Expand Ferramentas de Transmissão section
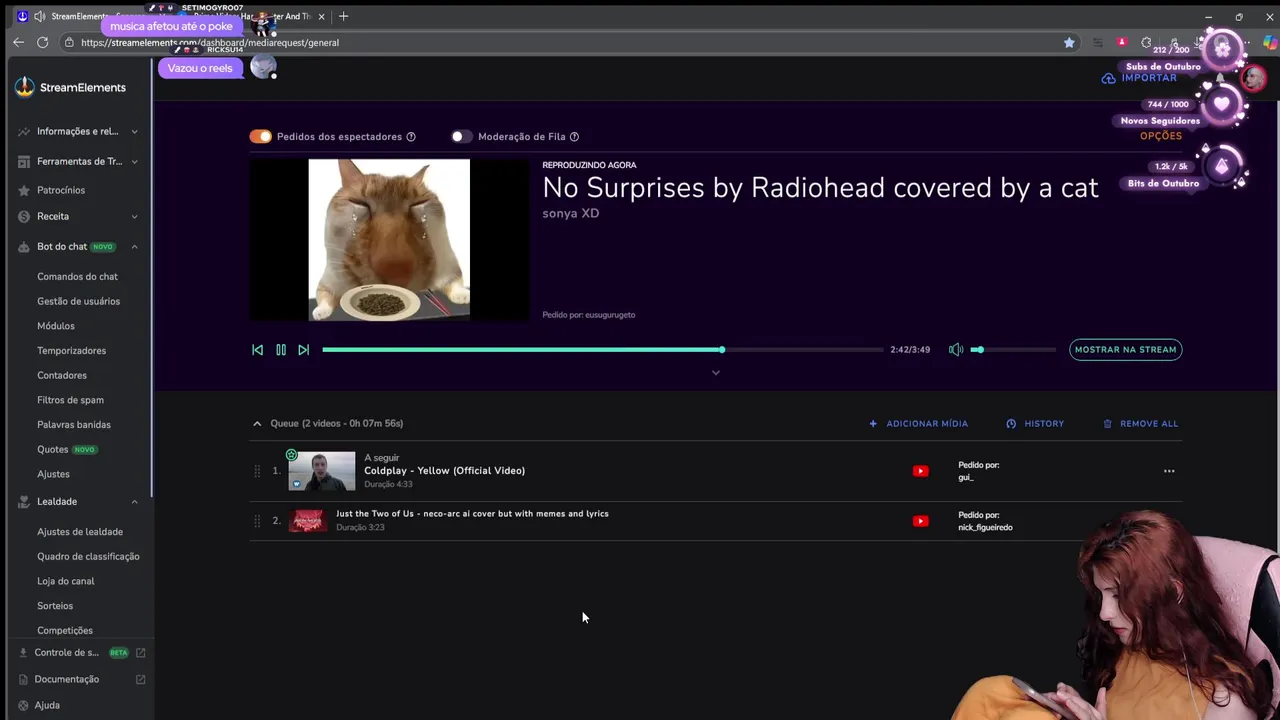1280x720 pixels. pyautogui.click(x=134, y=161)
